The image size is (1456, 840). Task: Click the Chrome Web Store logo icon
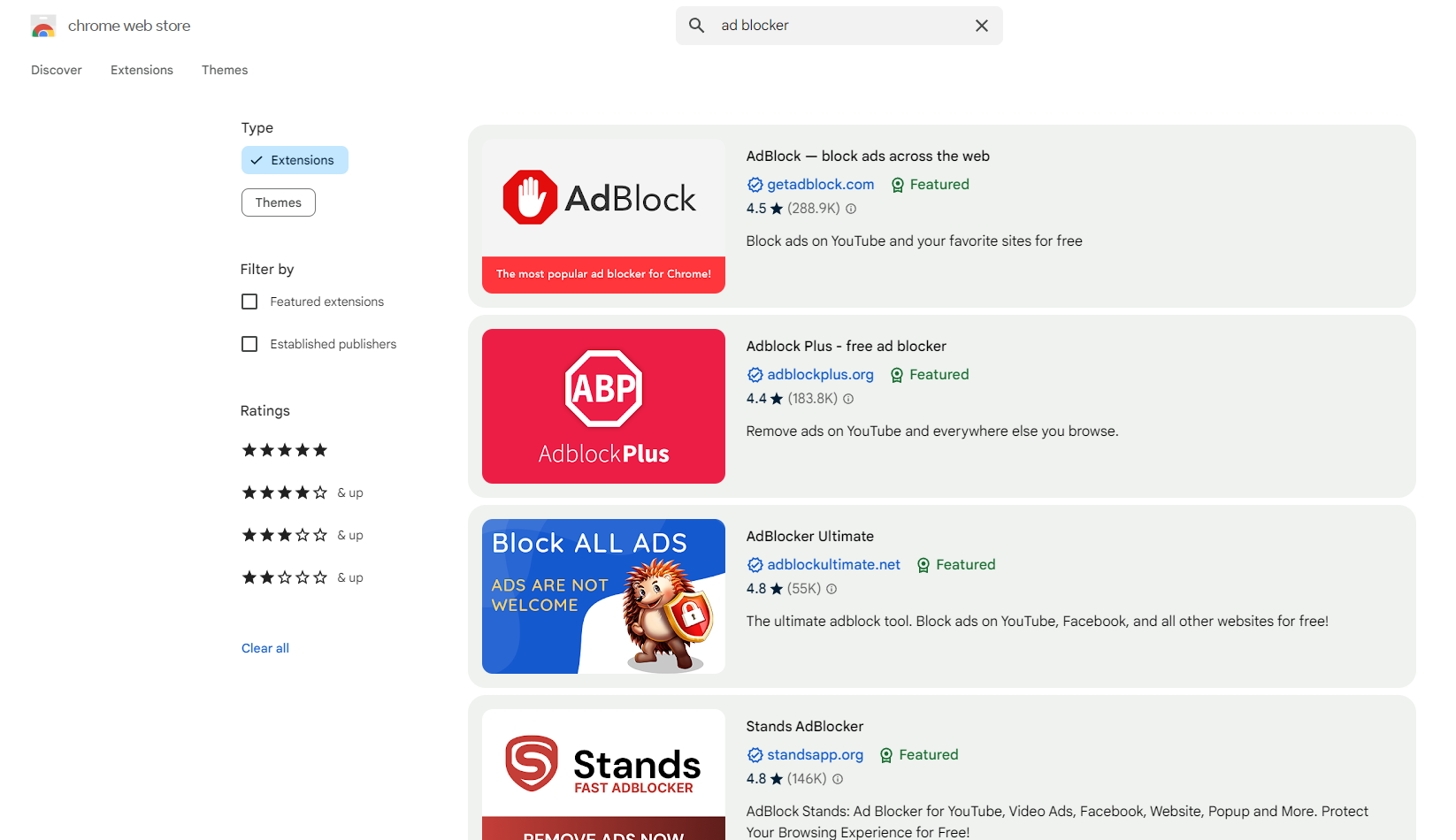coord(43,27)
